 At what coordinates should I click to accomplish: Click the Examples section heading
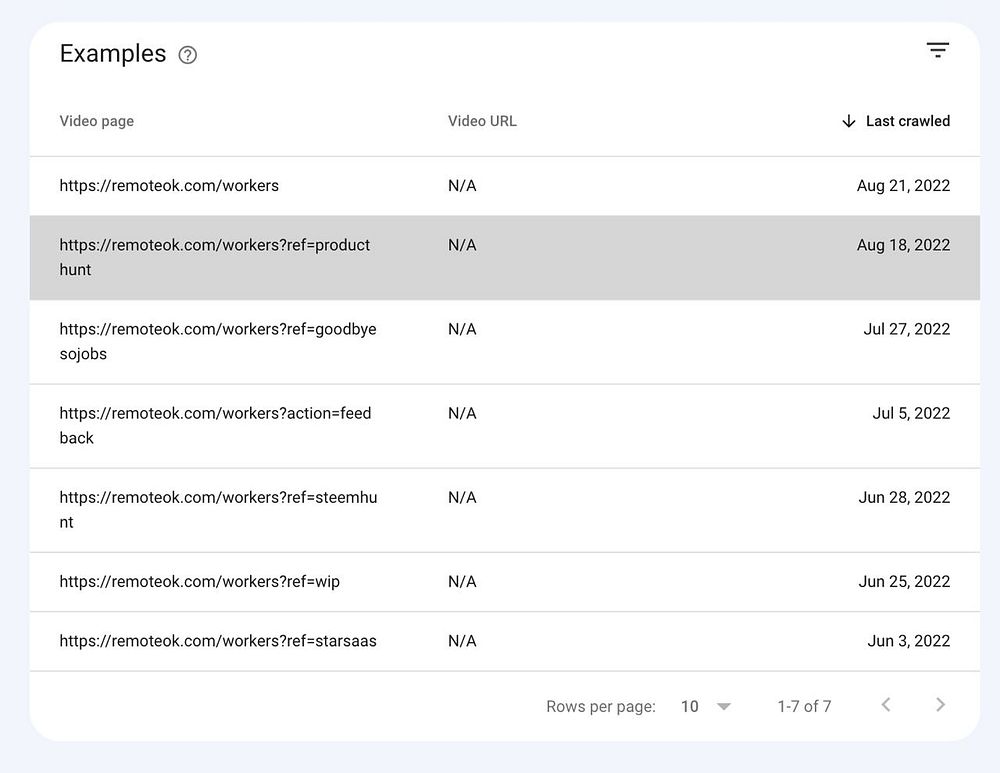click(113, 54)
